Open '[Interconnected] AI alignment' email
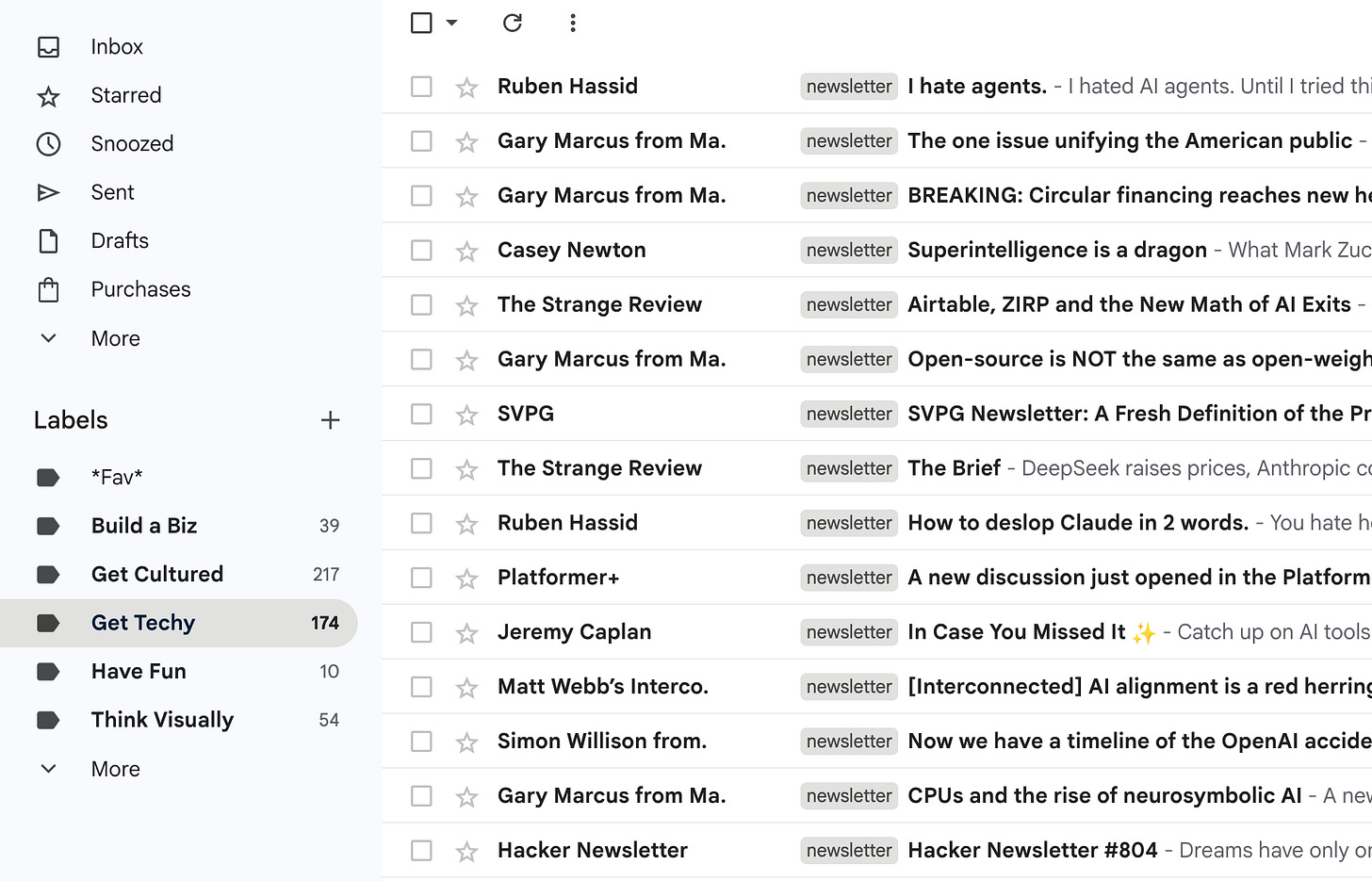1372x881 pixels. (1139, 687)
